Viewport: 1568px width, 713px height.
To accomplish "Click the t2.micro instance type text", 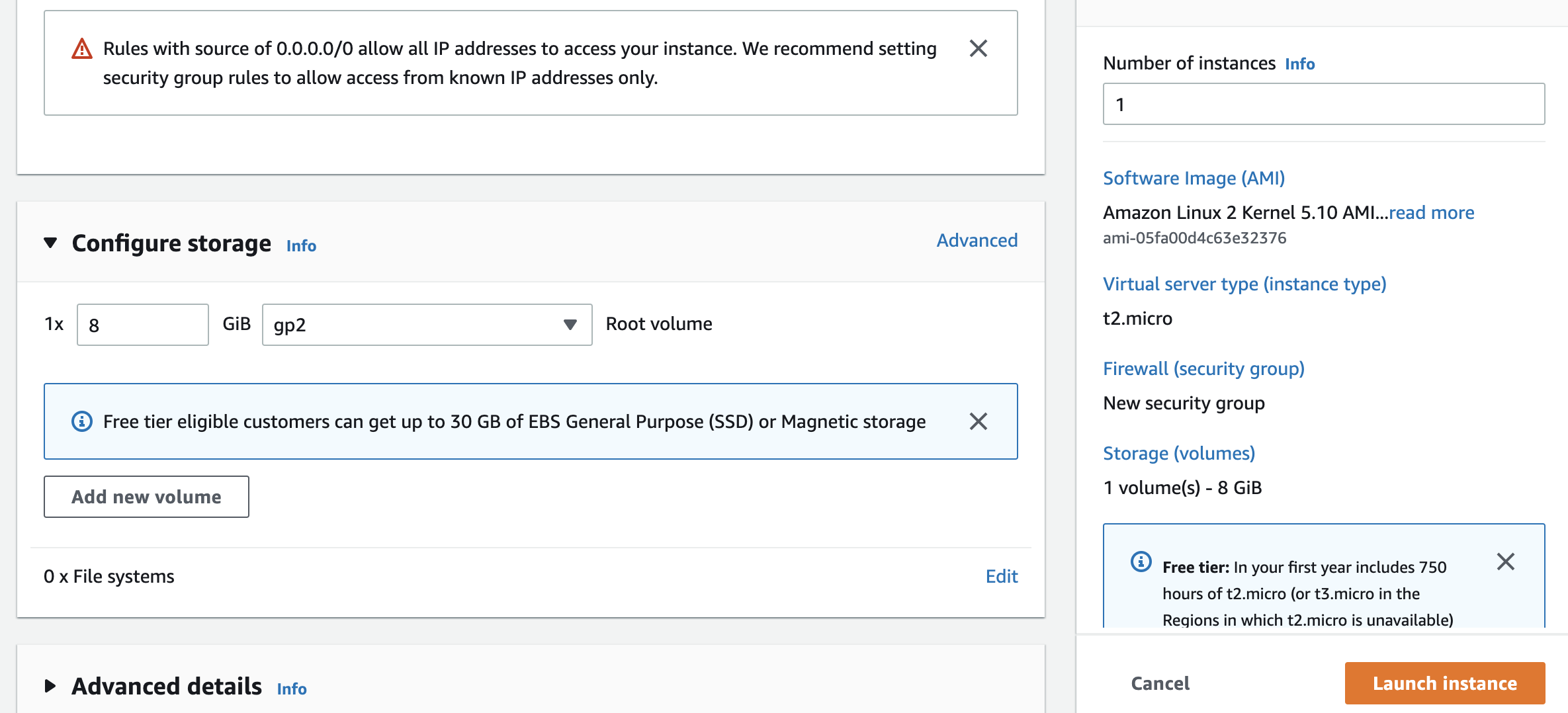I will click(x=1137, y=318).
